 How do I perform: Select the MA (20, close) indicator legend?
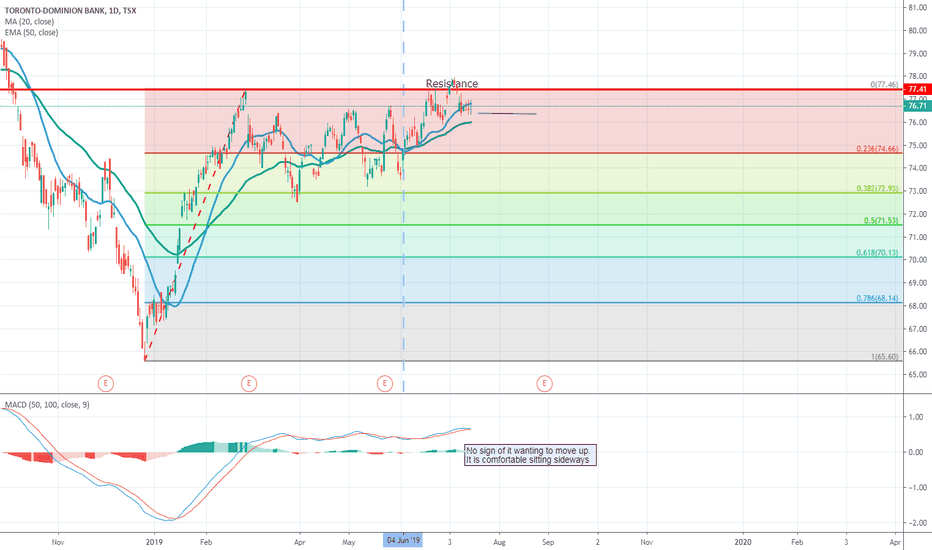(29, 21)
